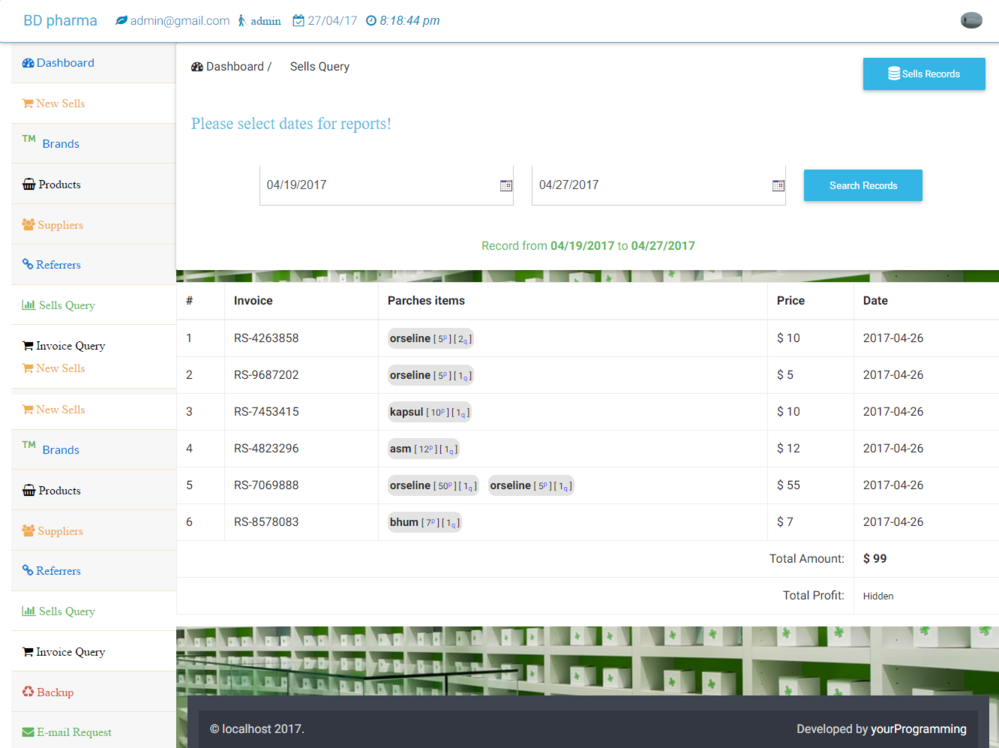Open the Backup menu item in the sidebar
Viewport: 999px width, 748px height.
click(55, 692)
